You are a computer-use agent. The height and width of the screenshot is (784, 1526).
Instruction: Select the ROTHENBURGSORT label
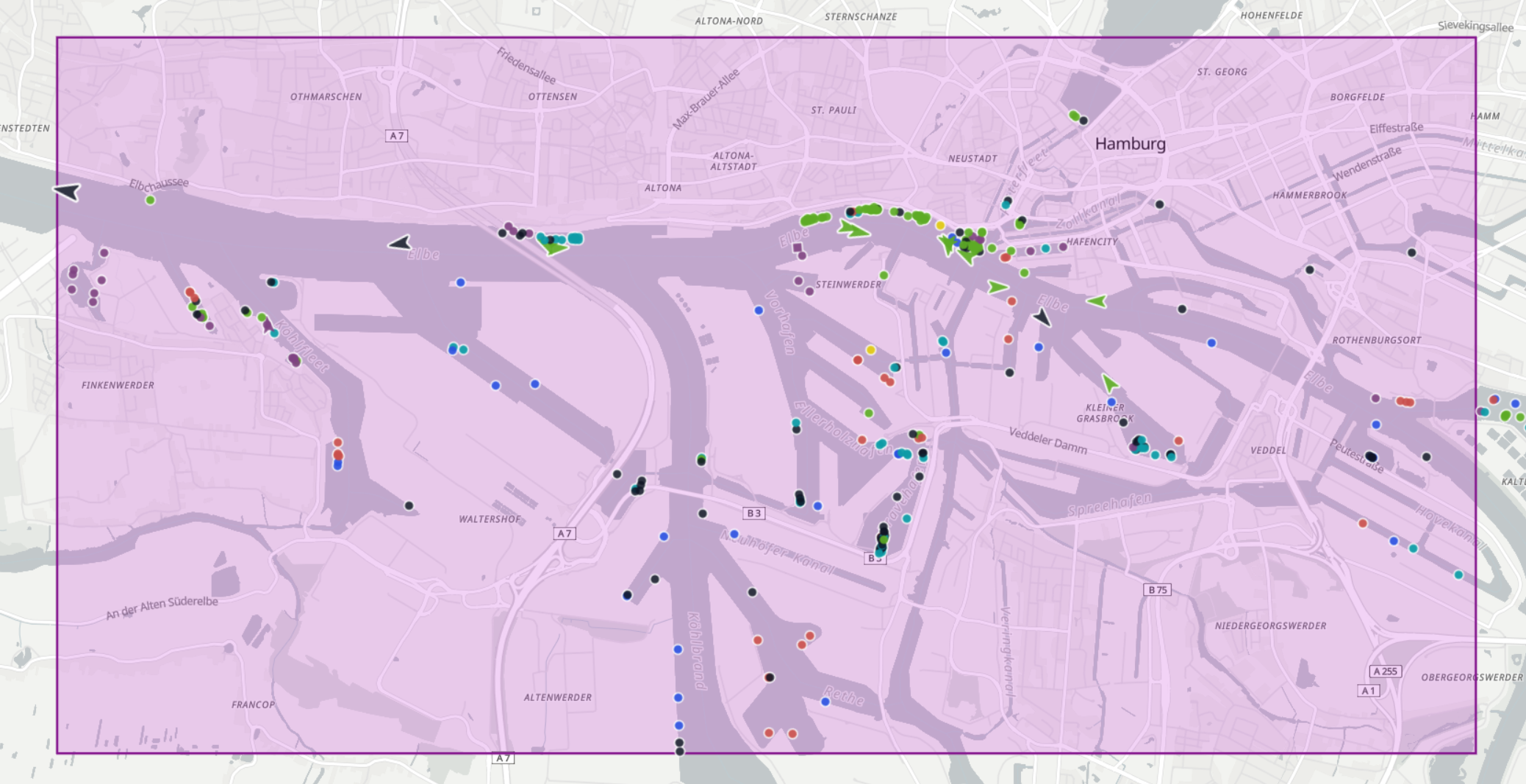(1376, 340)
